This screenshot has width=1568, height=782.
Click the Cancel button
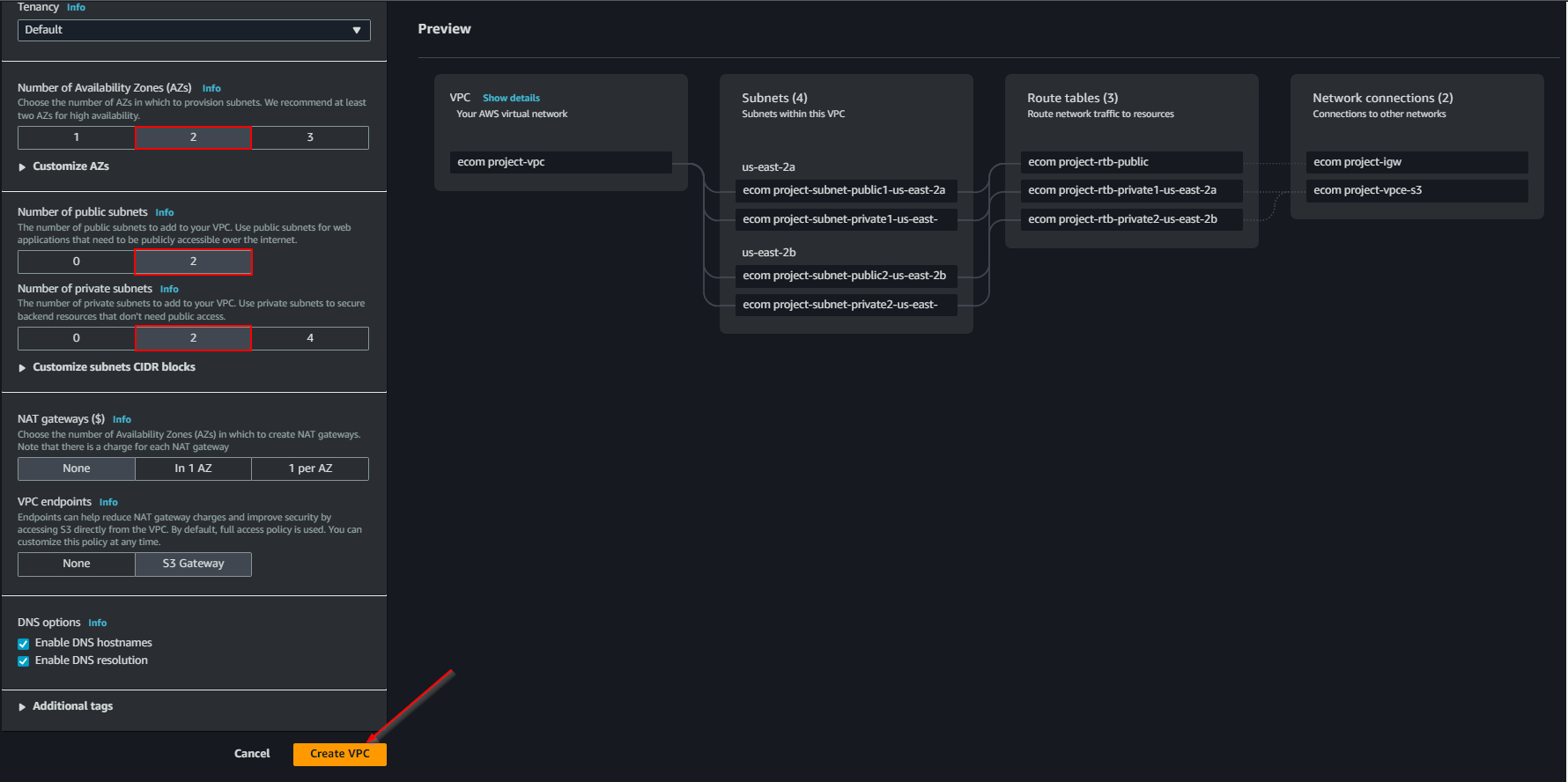click(252, 754)
